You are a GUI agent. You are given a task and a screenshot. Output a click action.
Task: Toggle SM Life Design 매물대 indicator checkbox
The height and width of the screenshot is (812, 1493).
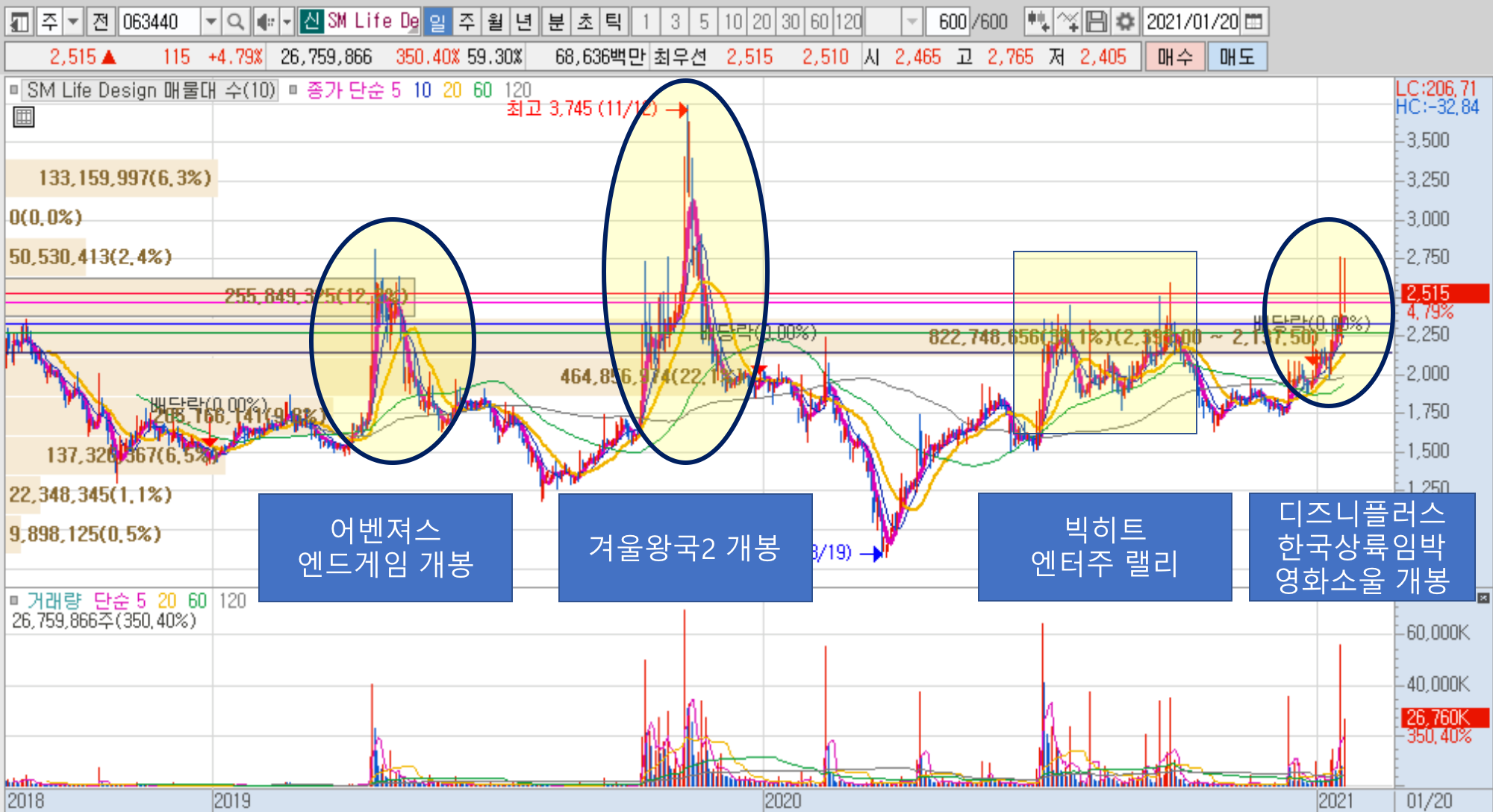tap(14, 90)
